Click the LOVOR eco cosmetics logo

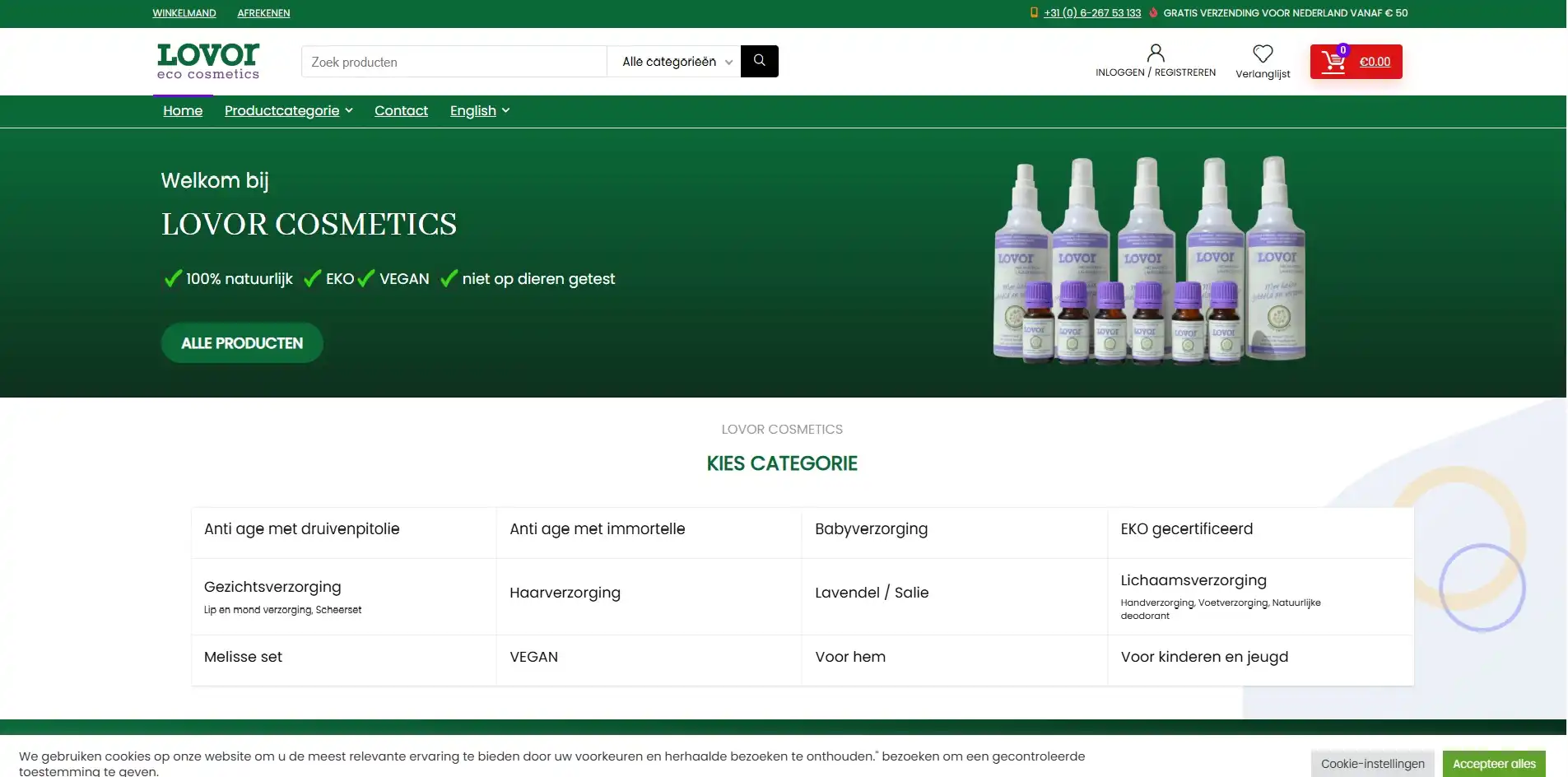point(208,62)
